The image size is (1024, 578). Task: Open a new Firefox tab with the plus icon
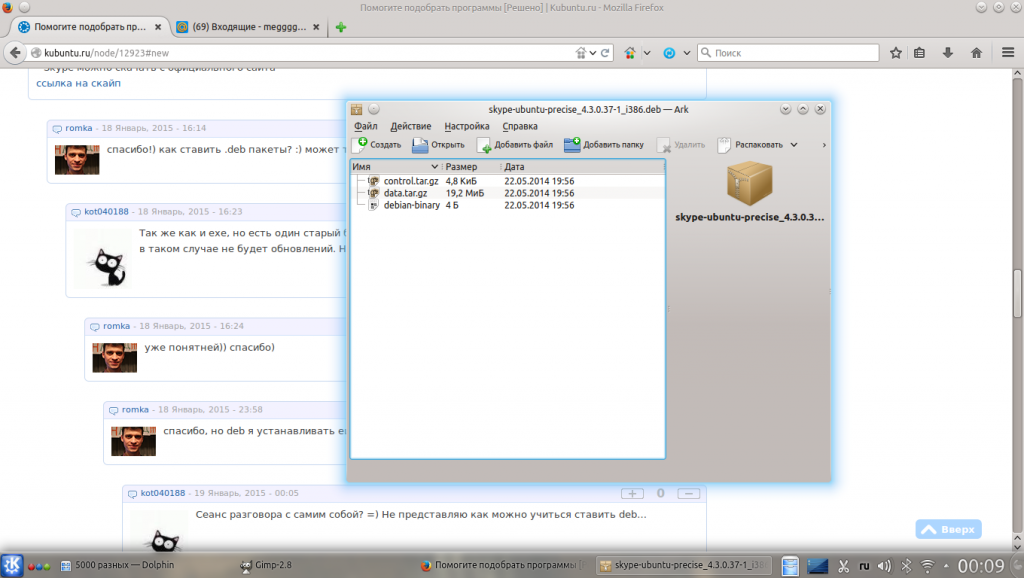[x=340, y=27]
